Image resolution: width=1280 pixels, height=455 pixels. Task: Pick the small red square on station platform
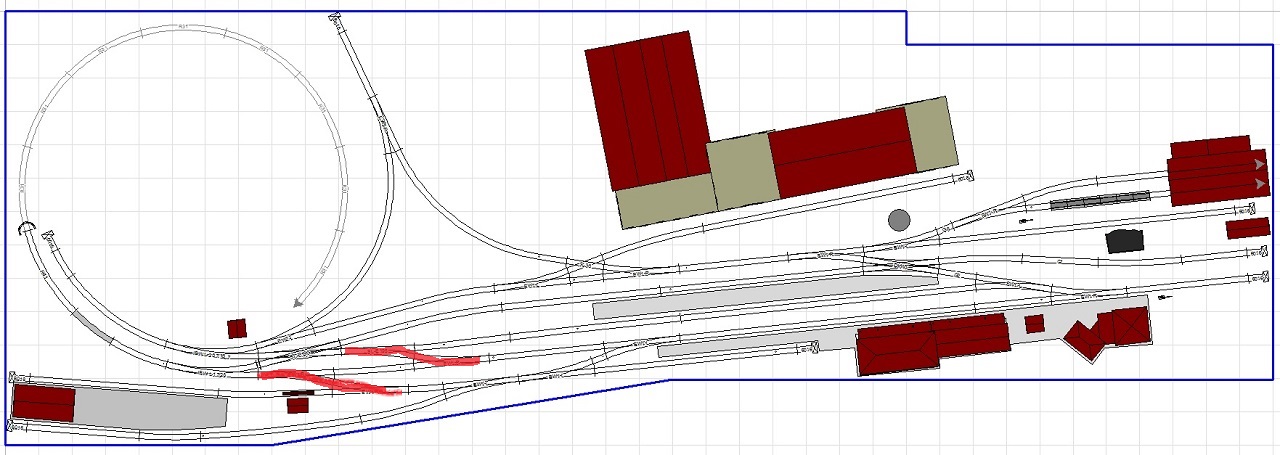tap(1035, 324)
